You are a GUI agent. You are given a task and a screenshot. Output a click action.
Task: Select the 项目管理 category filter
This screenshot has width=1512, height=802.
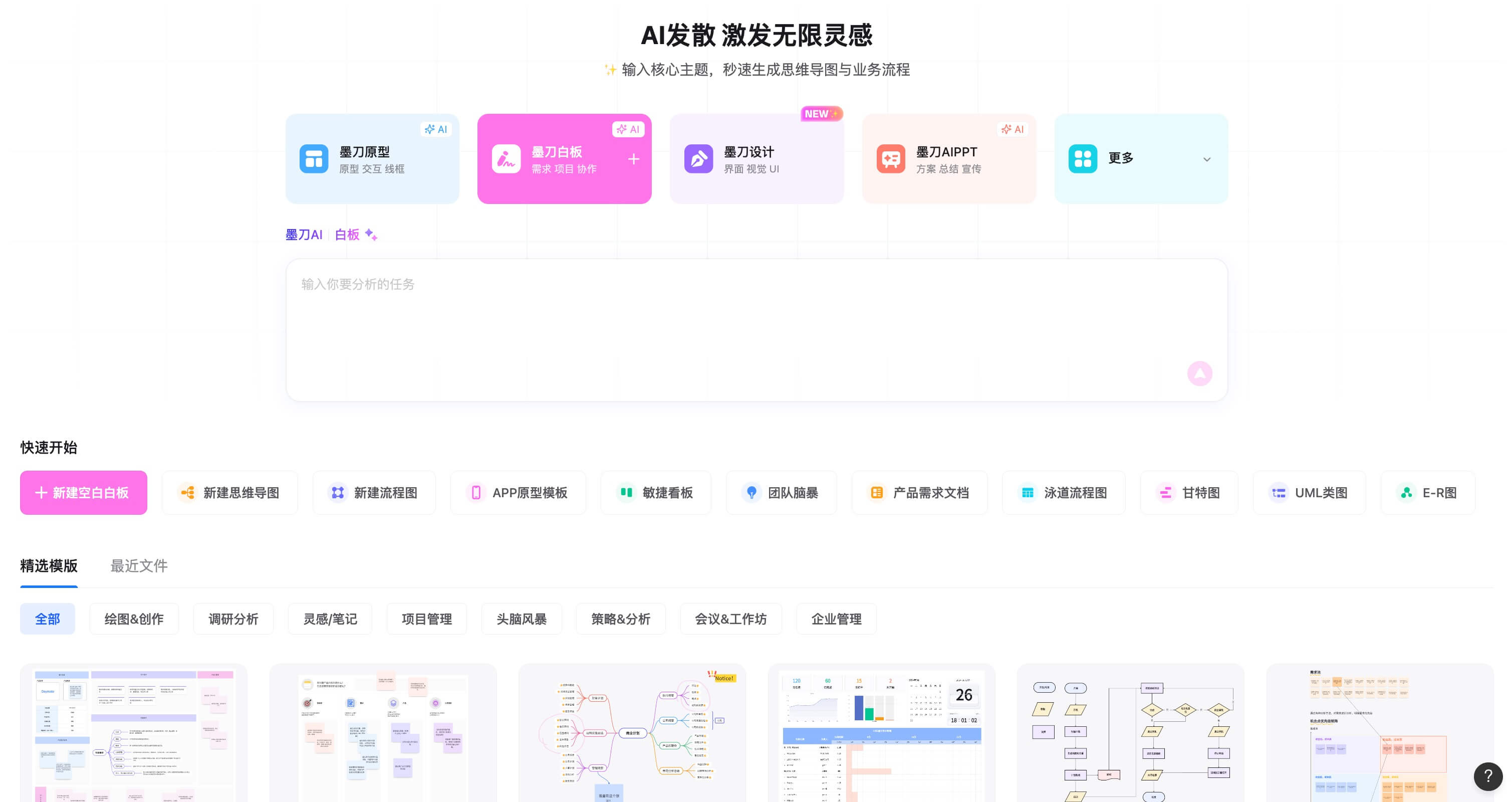[x=427, y=619]
